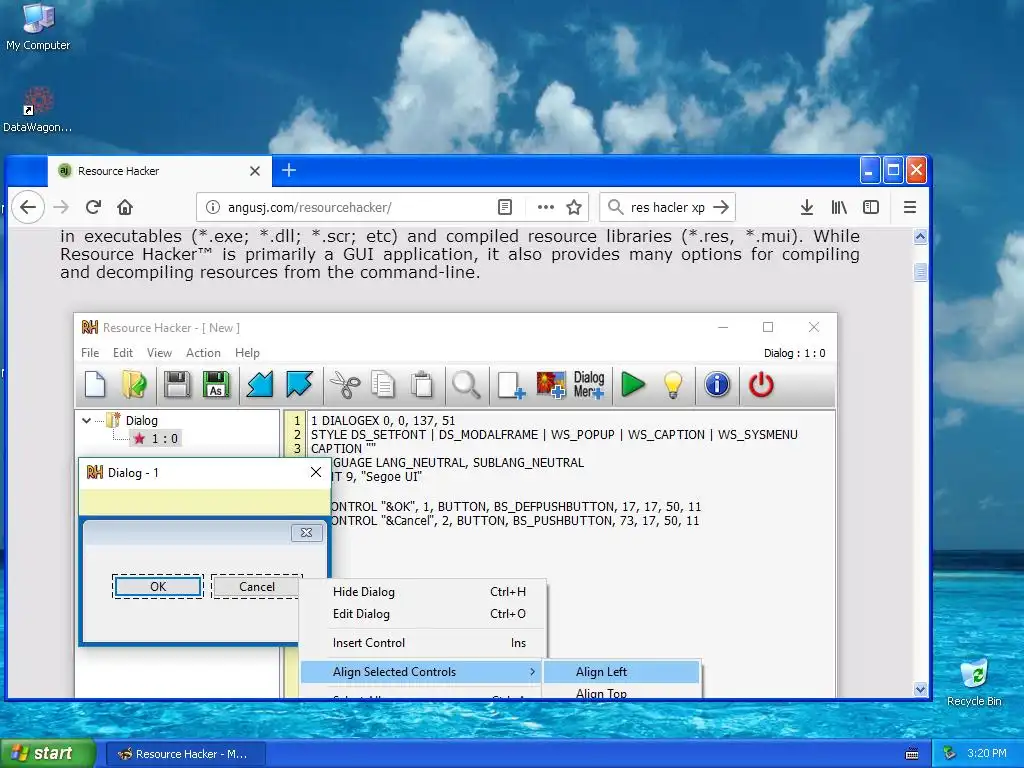This screenshot has height=768, width=1024.
Task: Toggle the browser sidebar icon
Action: tap(871, 207)
